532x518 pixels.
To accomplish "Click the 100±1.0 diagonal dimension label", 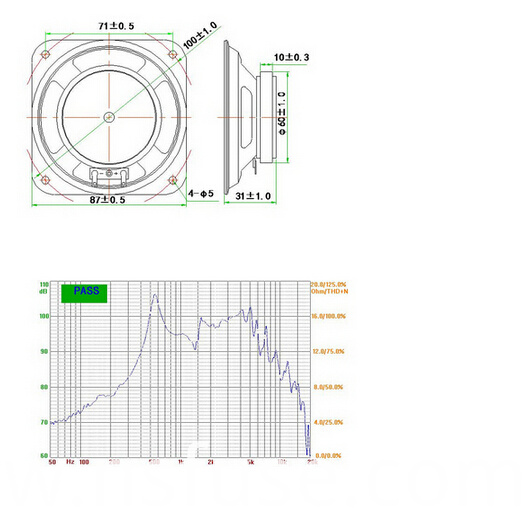I will coord(200,35).
